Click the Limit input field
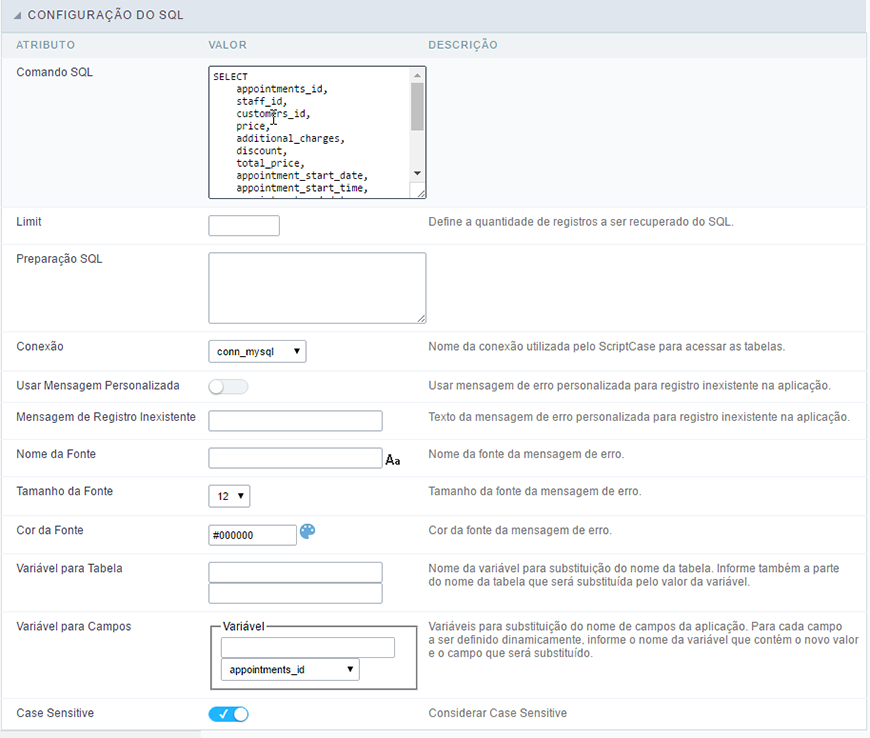 pyautogui.click(x=244, y=226)
